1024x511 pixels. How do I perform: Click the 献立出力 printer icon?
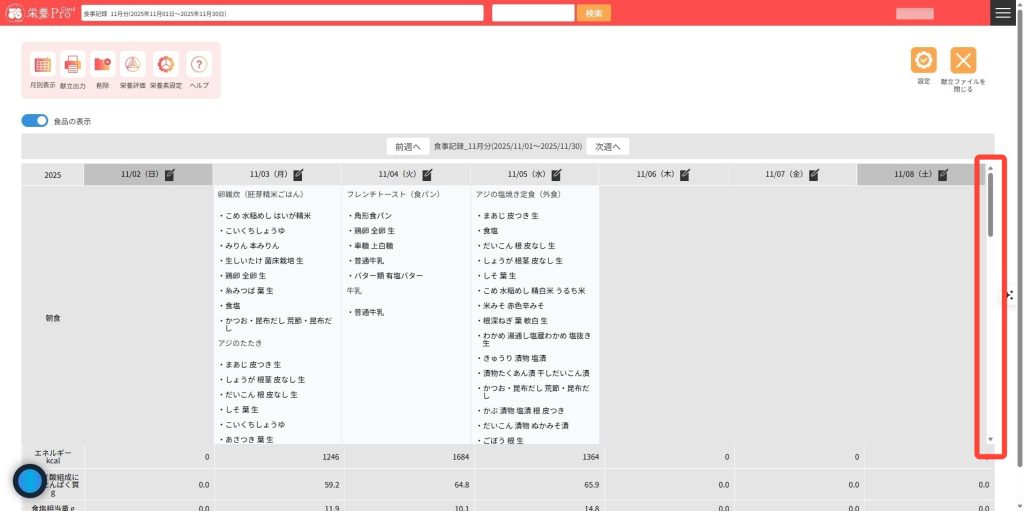73,65
